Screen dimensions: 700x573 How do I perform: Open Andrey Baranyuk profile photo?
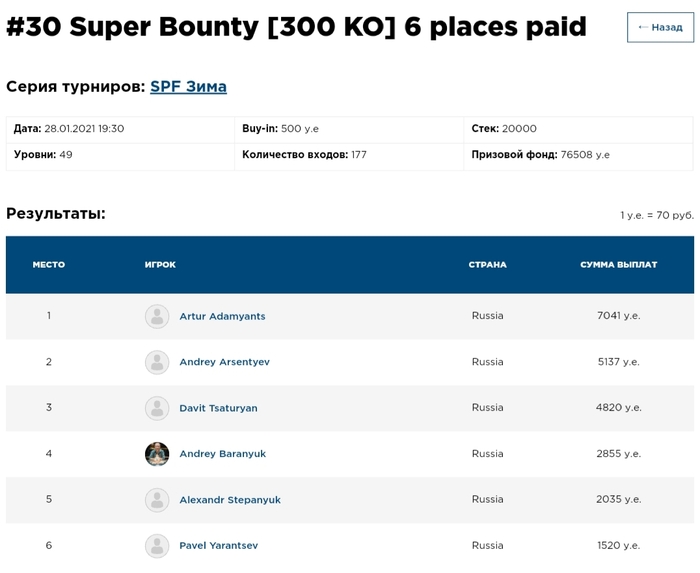(157, 454)
